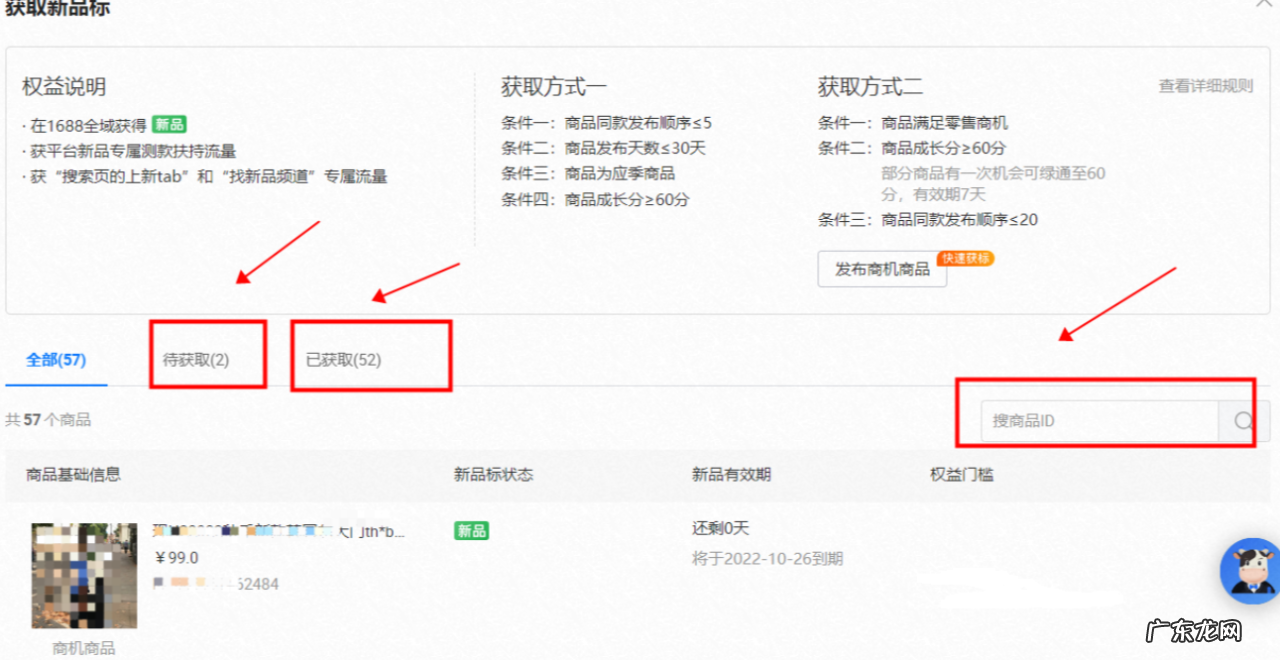Open the 已获取(52) tab
The image size is (1280, 660).
click(x=343, y=360)
